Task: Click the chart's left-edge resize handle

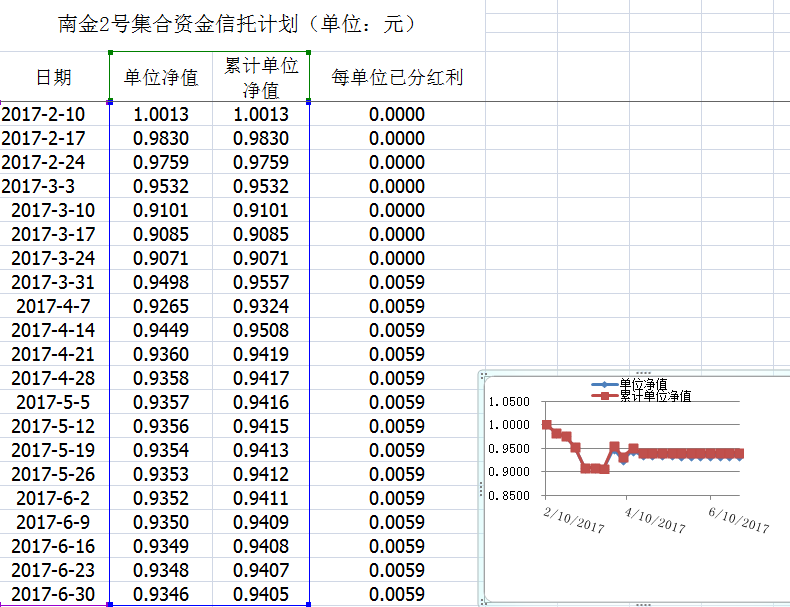Action: tap(482, 488)
